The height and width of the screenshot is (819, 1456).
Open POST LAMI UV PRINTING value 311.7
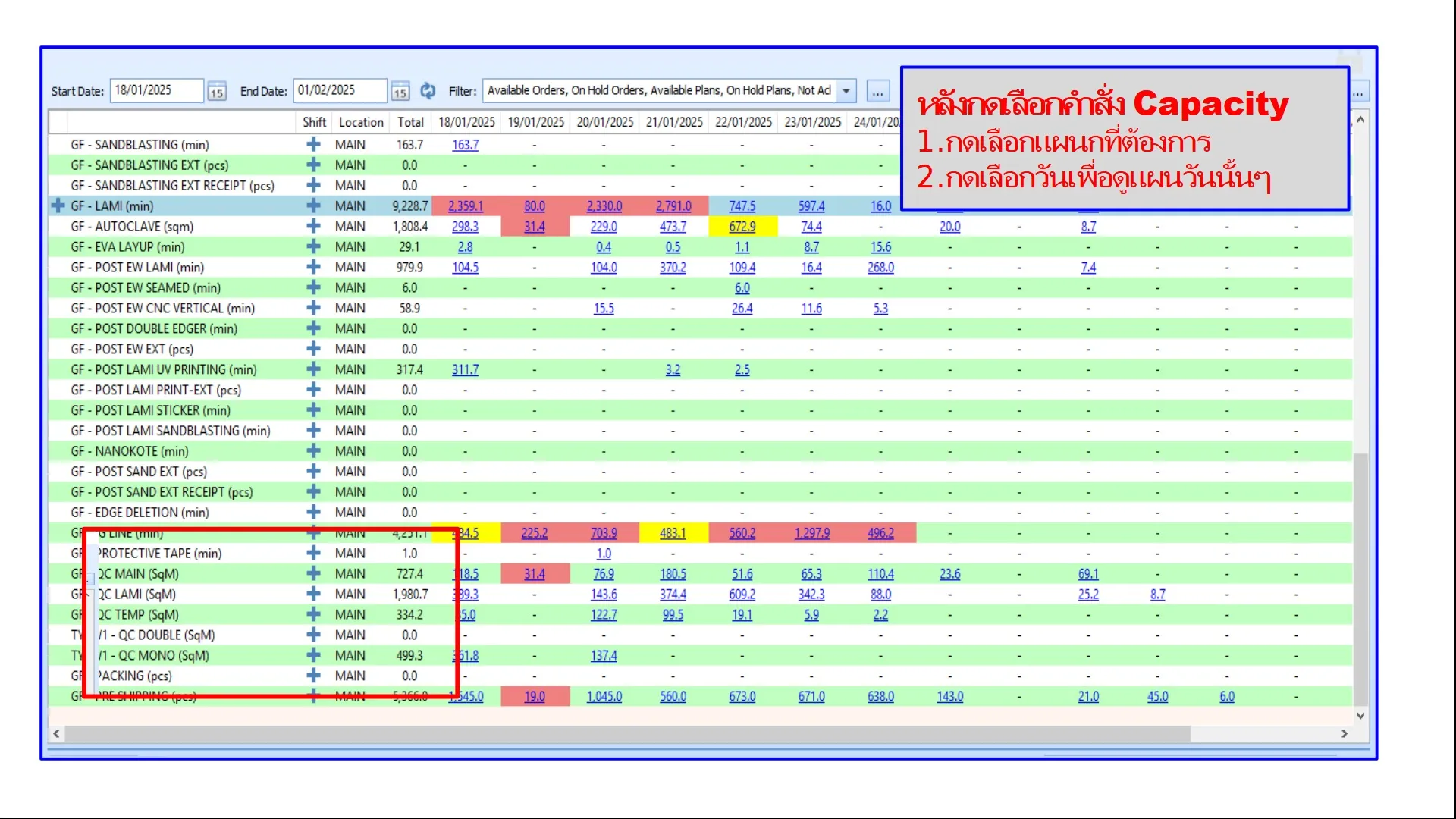[466, 370]
